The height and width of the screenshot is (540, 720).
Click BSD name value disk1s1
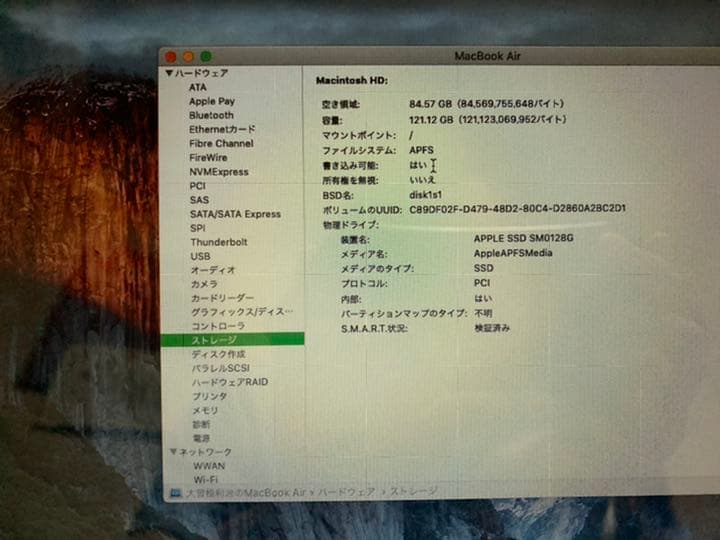425,195
